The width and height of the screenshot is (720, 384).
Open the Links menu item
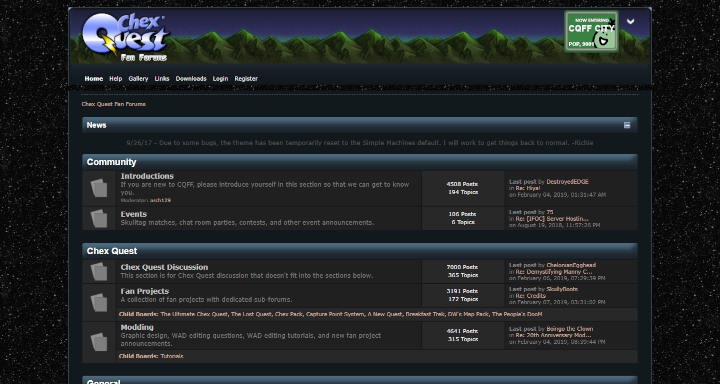(x=162, y=79)
